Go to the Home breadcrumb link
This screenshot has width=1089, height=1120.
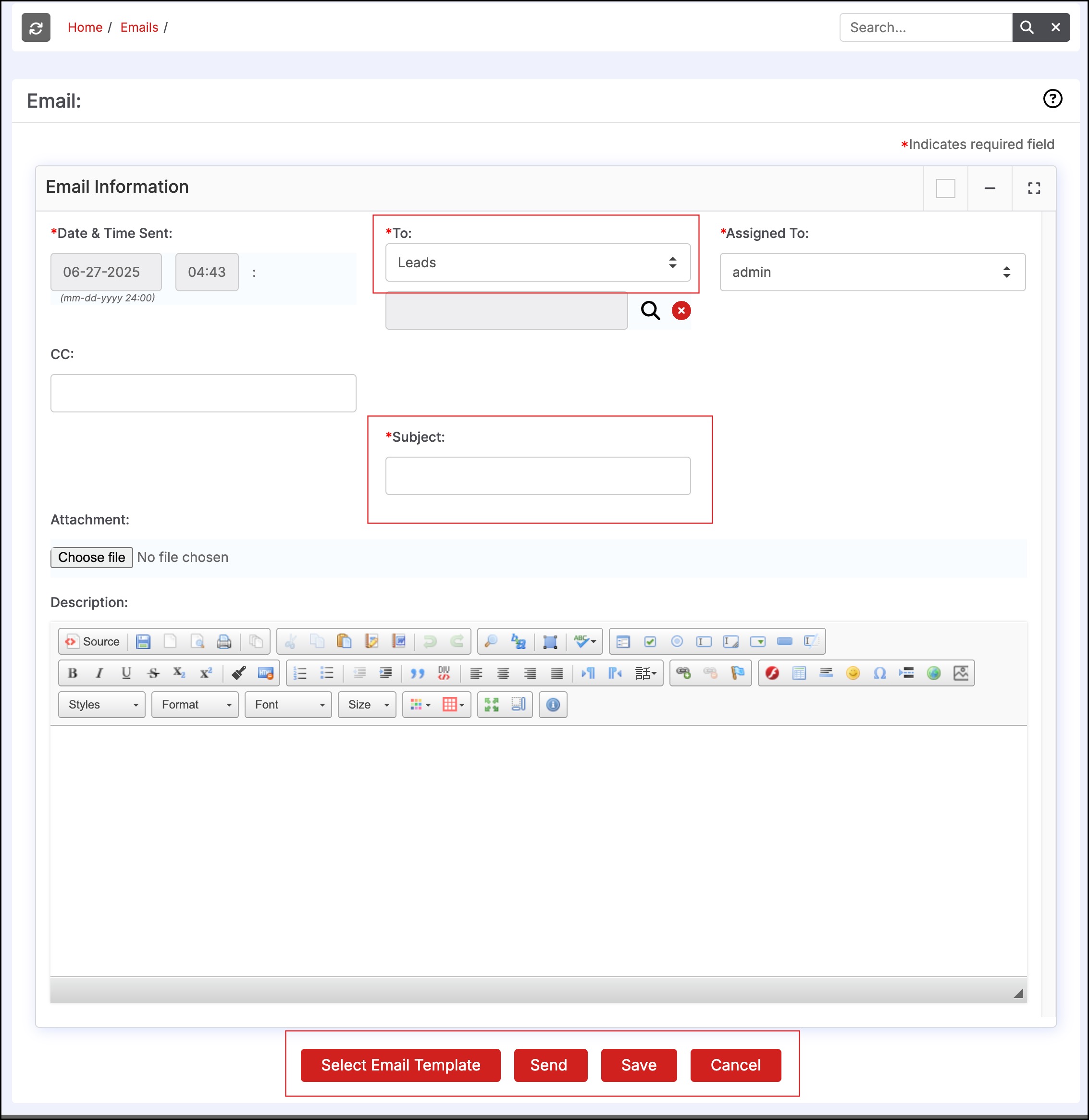(85, 27)
